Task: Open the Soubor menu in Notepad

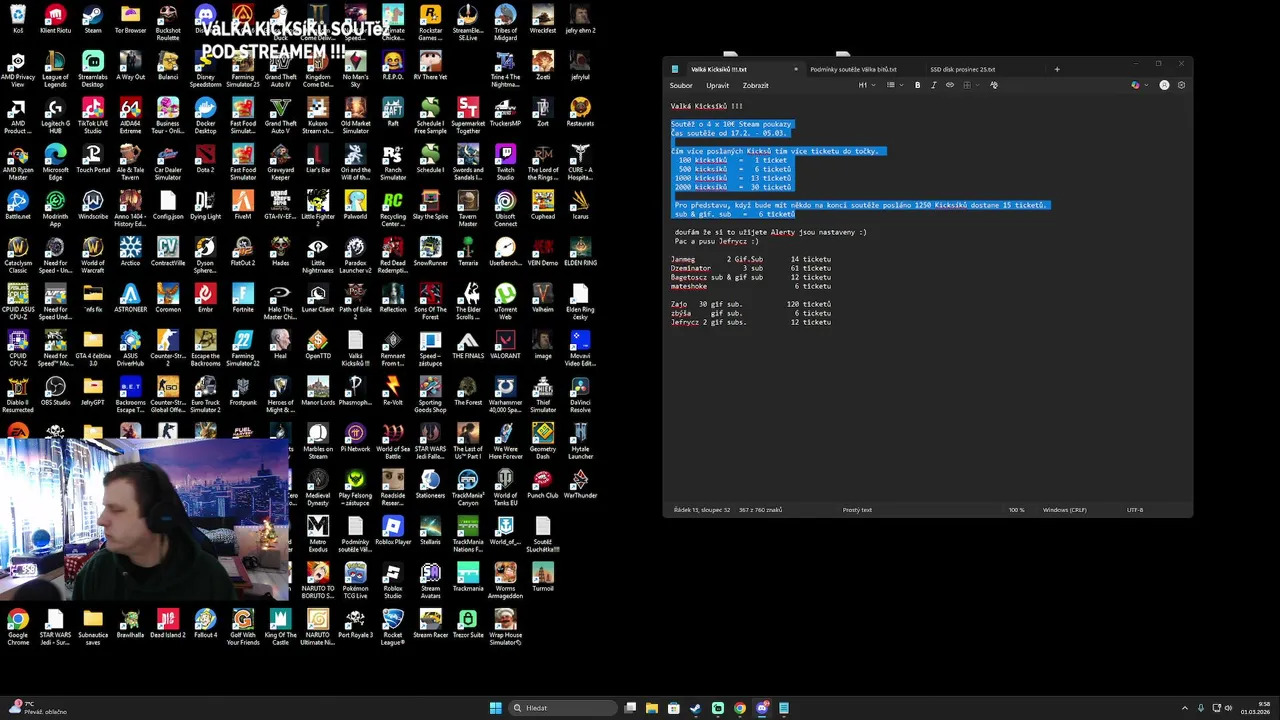Action: point(681,85)
